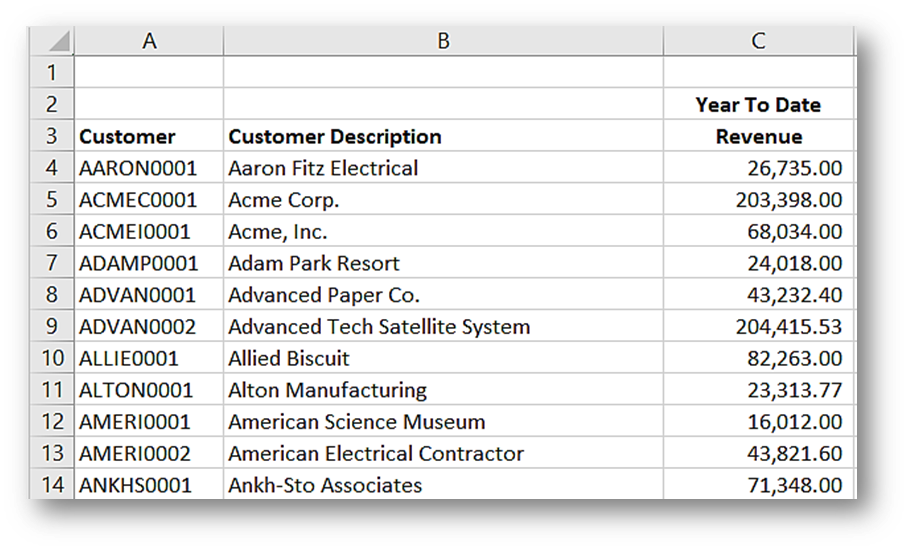Select column C header
The width and height of the screenshot is (909, 551).
(x=758, y=41)
